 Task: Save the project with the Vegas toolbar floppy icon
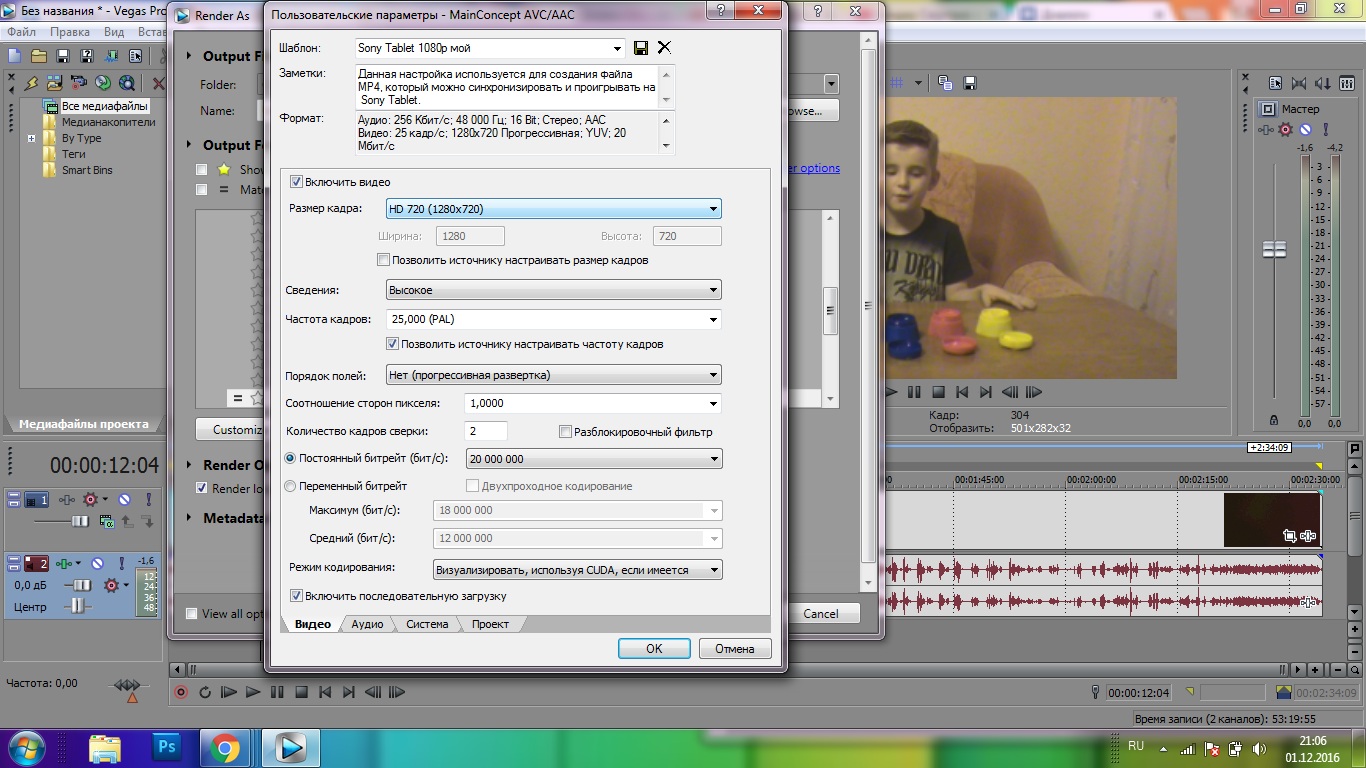63,56
